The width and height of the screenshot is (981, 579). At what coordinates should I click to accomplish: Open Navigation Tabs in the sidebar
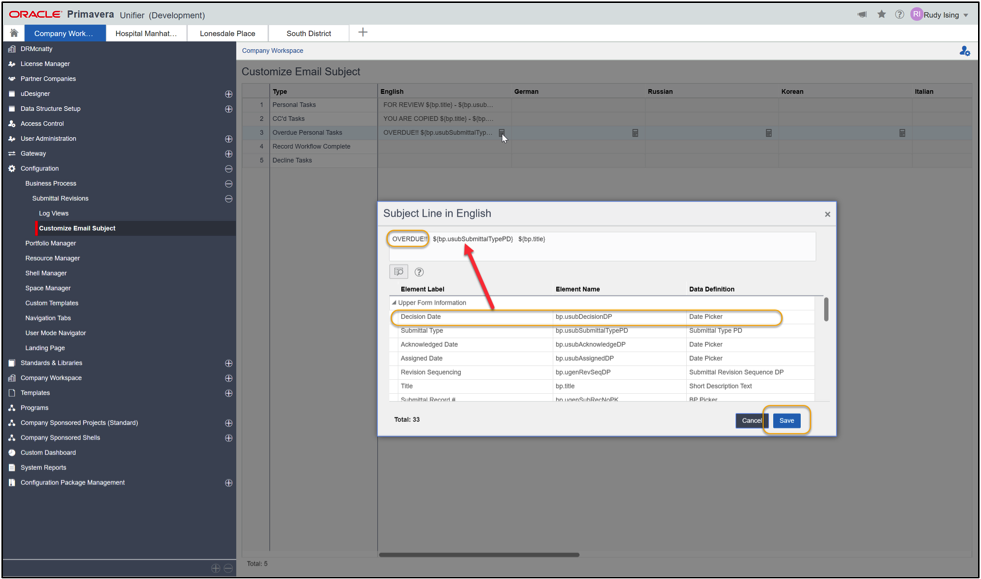(48, 318)
